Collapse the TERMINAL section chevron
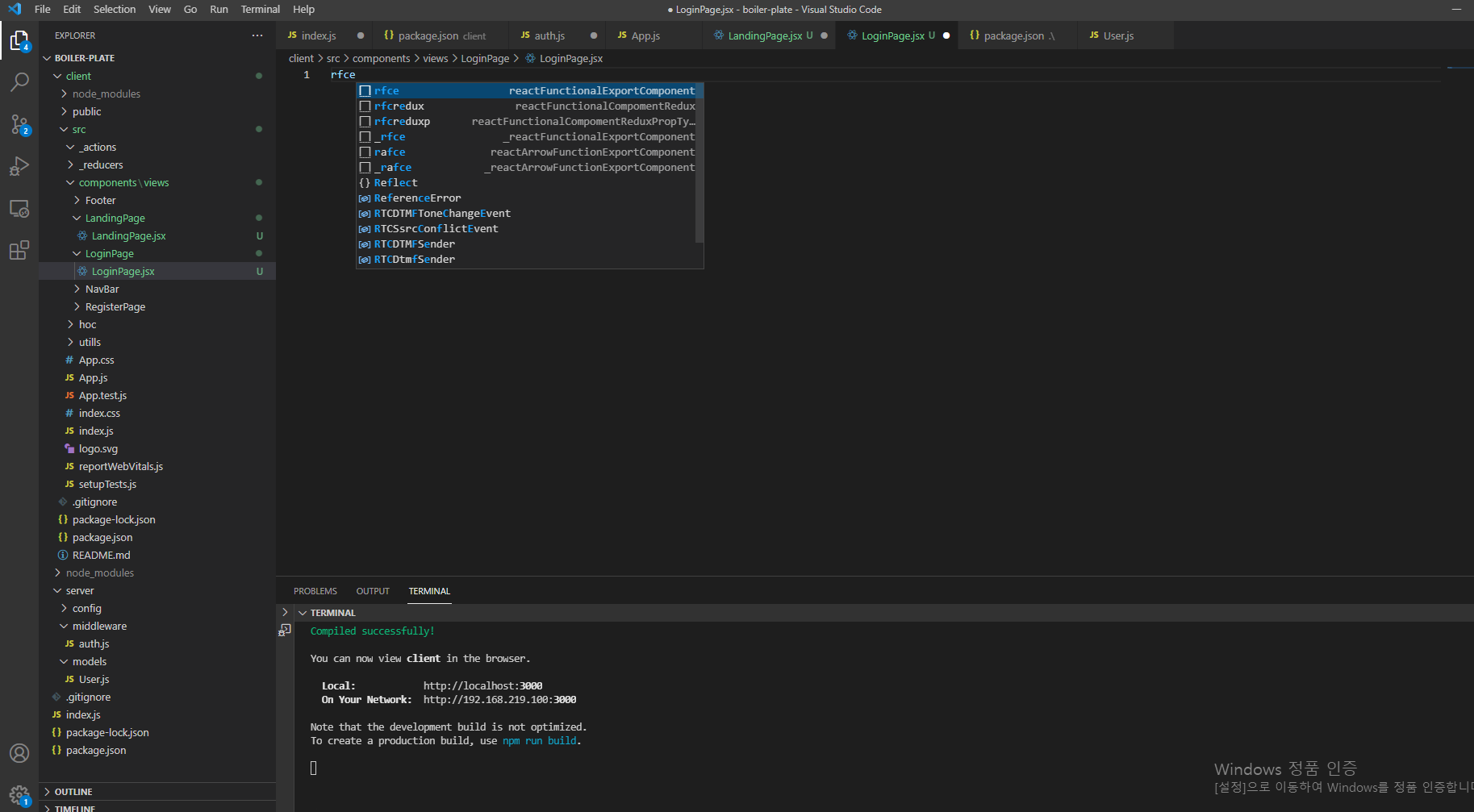Viewport: 1474px width, 812px height. point(303,613)
